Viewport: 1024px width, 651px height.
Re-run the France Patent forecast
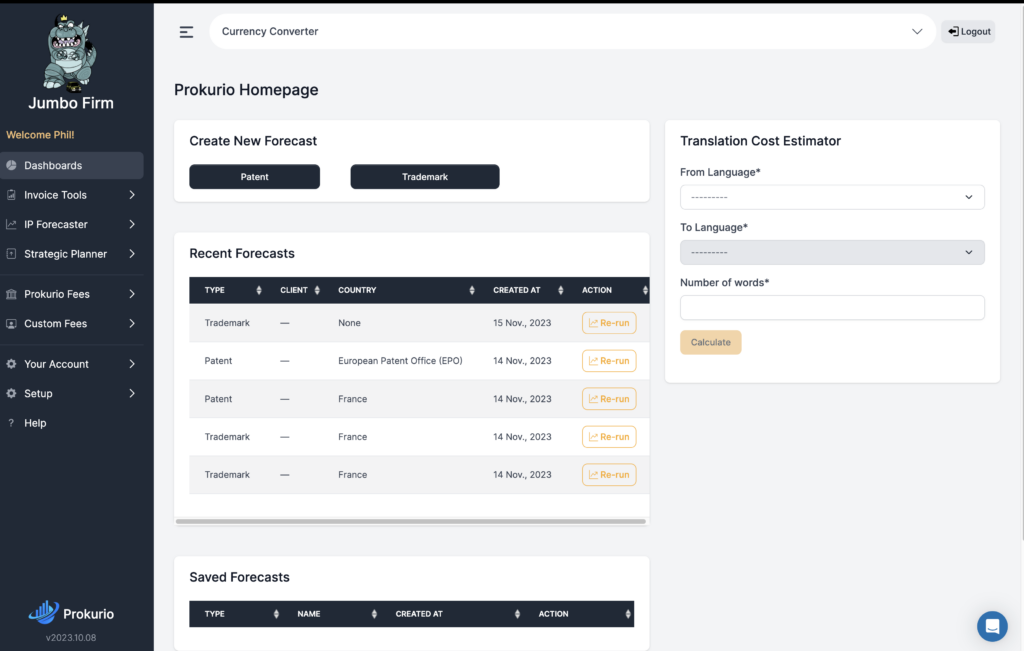click(609, 398)
